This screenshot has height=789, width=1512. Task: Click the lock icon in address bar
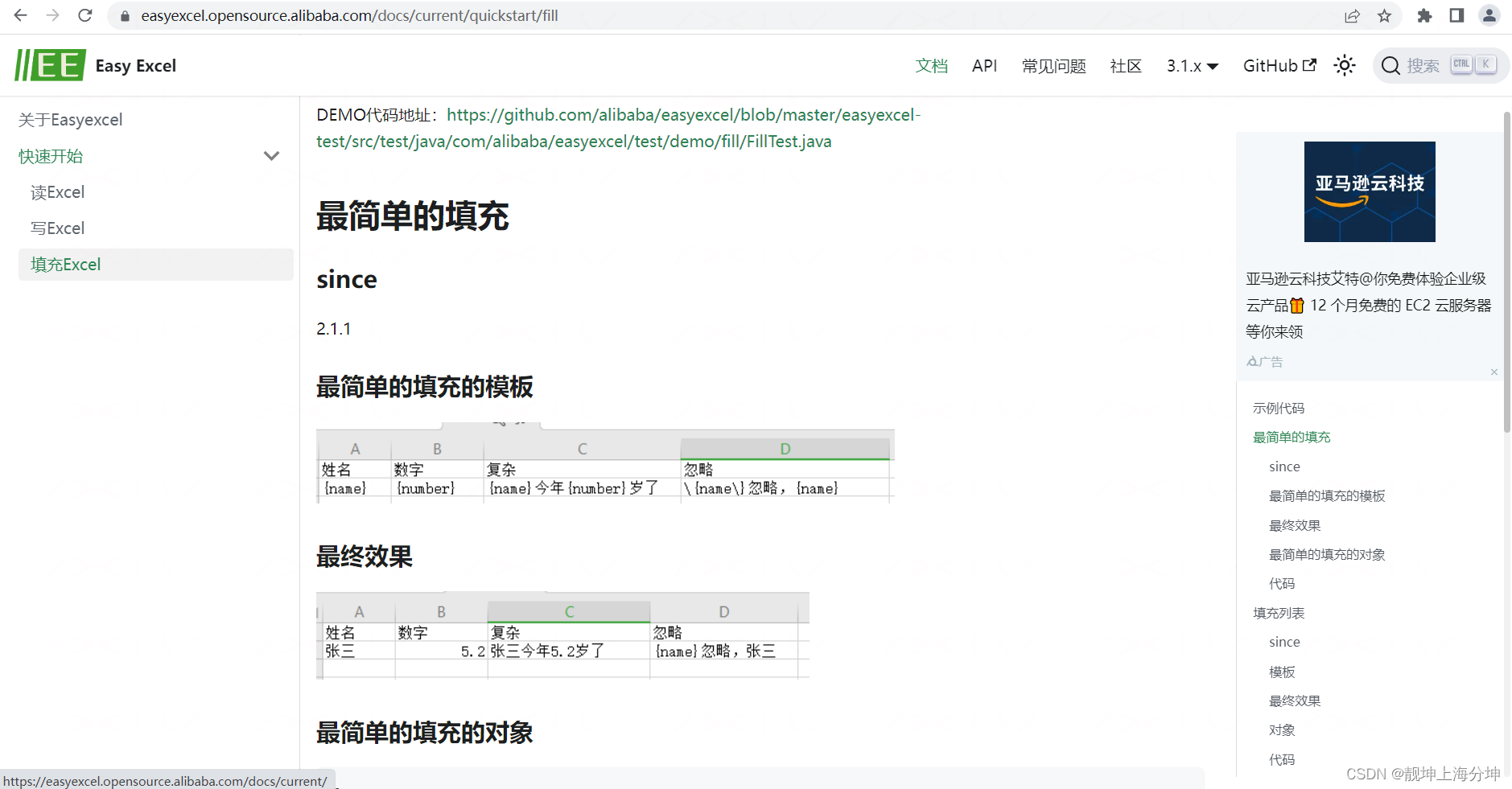point(125,16)
